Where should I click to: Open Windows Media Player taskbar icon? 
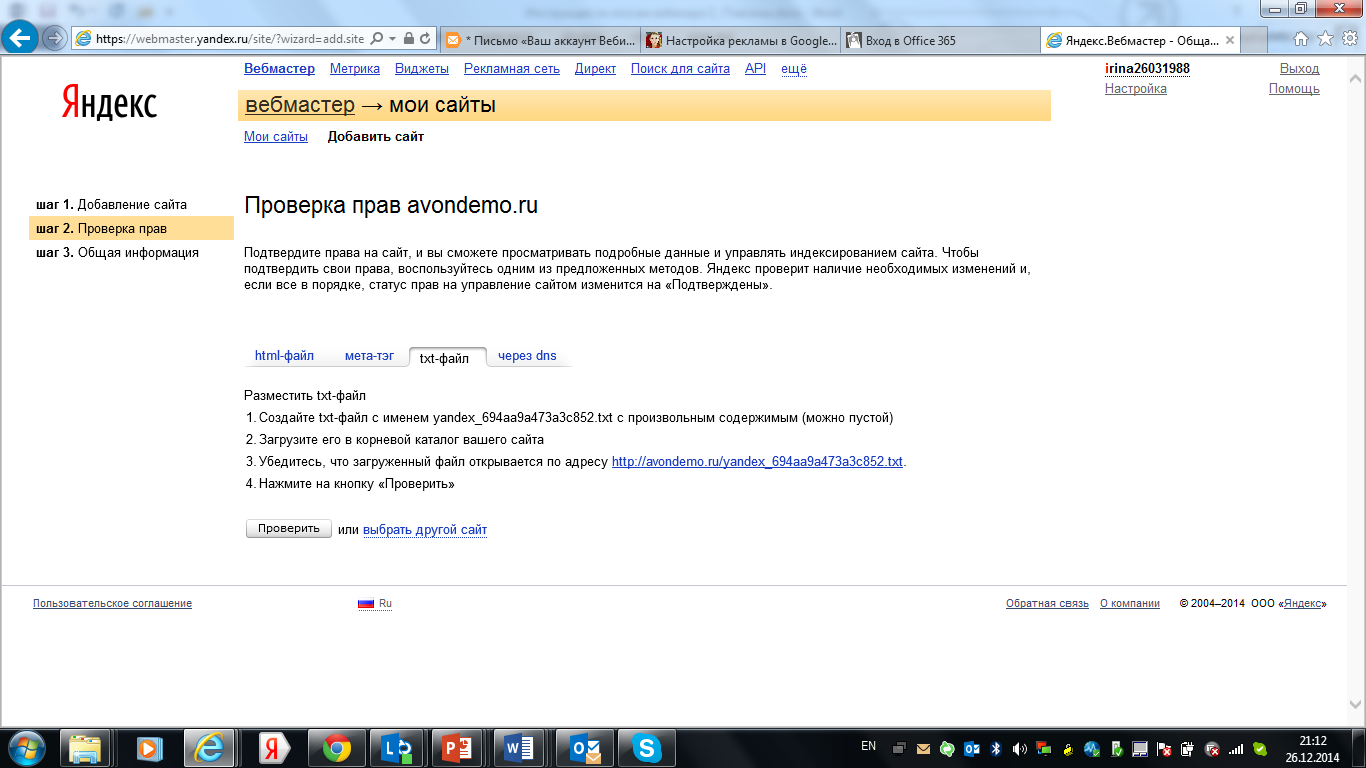tap(148, 748)
